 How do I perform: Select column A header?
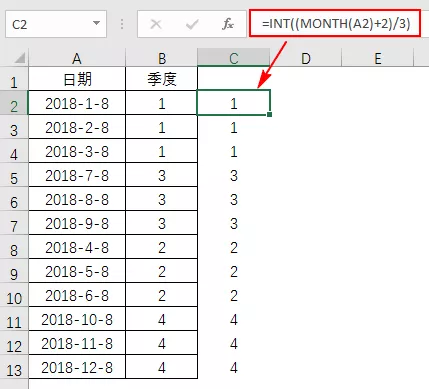coord(77,58)
